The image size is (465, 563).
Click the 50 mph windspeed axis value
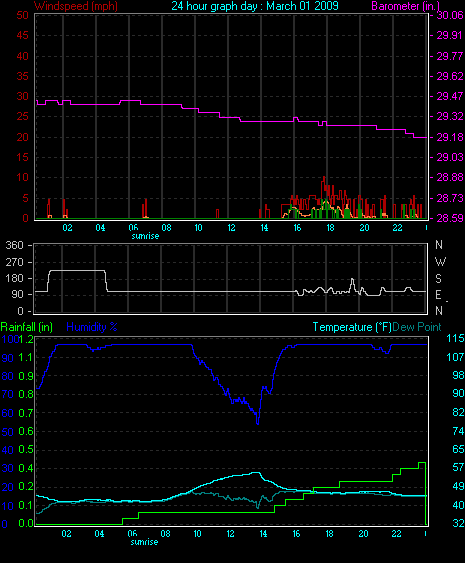click(23, 15)
